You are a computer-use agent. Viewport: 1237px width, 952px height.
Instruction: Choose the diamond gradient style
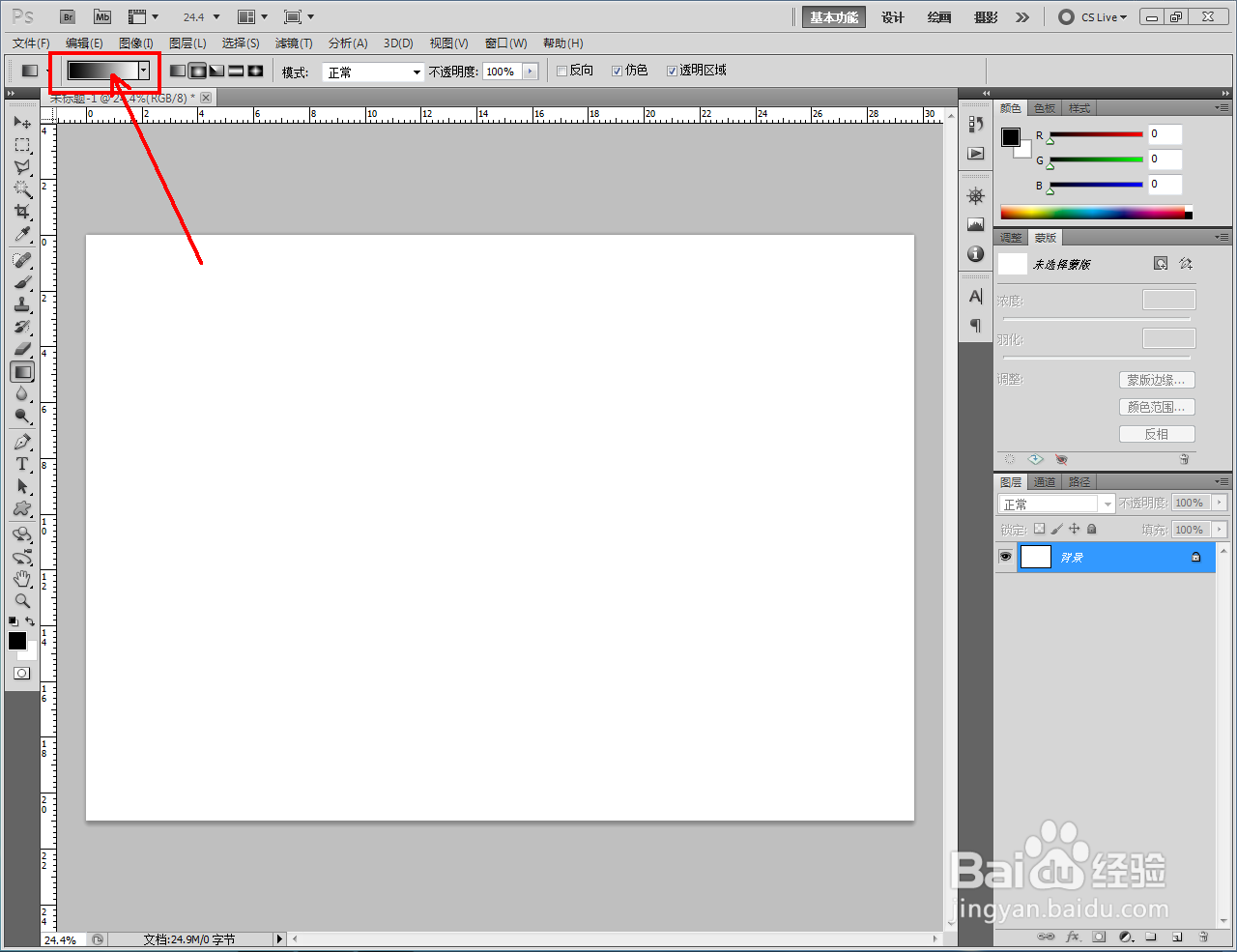click(x=255, y=71)
